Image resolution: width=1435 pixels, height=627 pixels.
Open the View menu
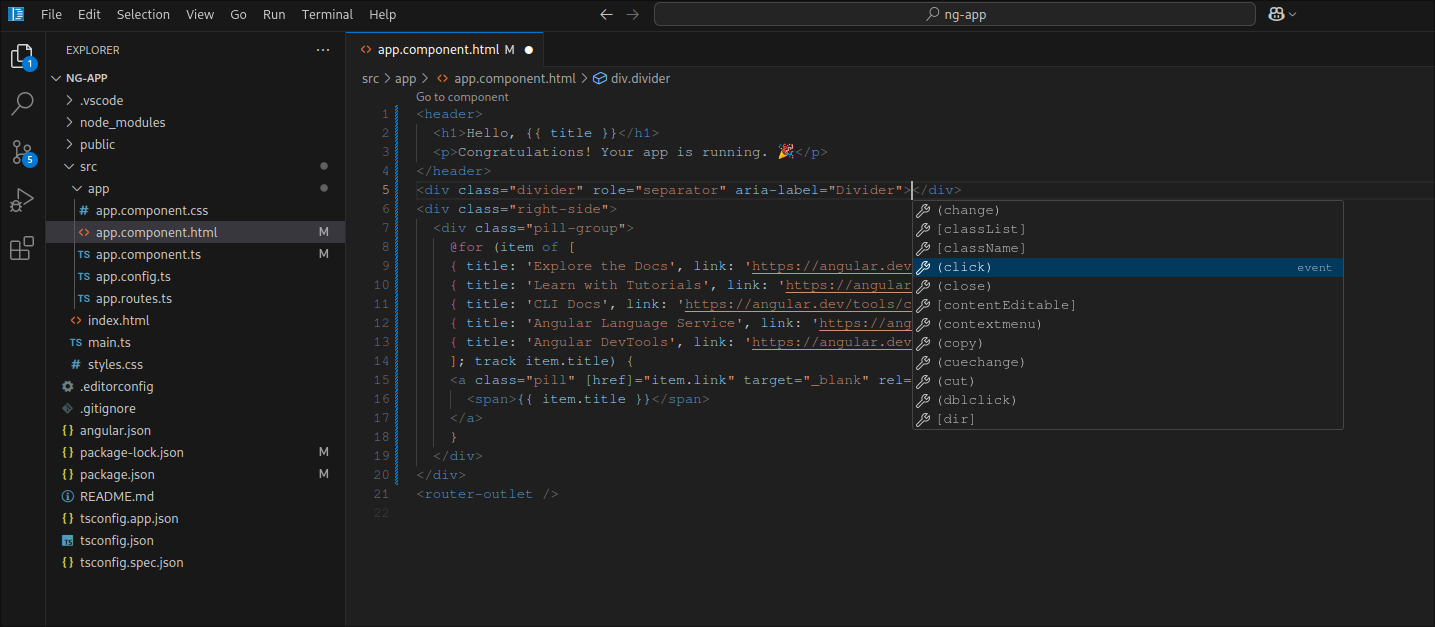(x=200, y=14)
